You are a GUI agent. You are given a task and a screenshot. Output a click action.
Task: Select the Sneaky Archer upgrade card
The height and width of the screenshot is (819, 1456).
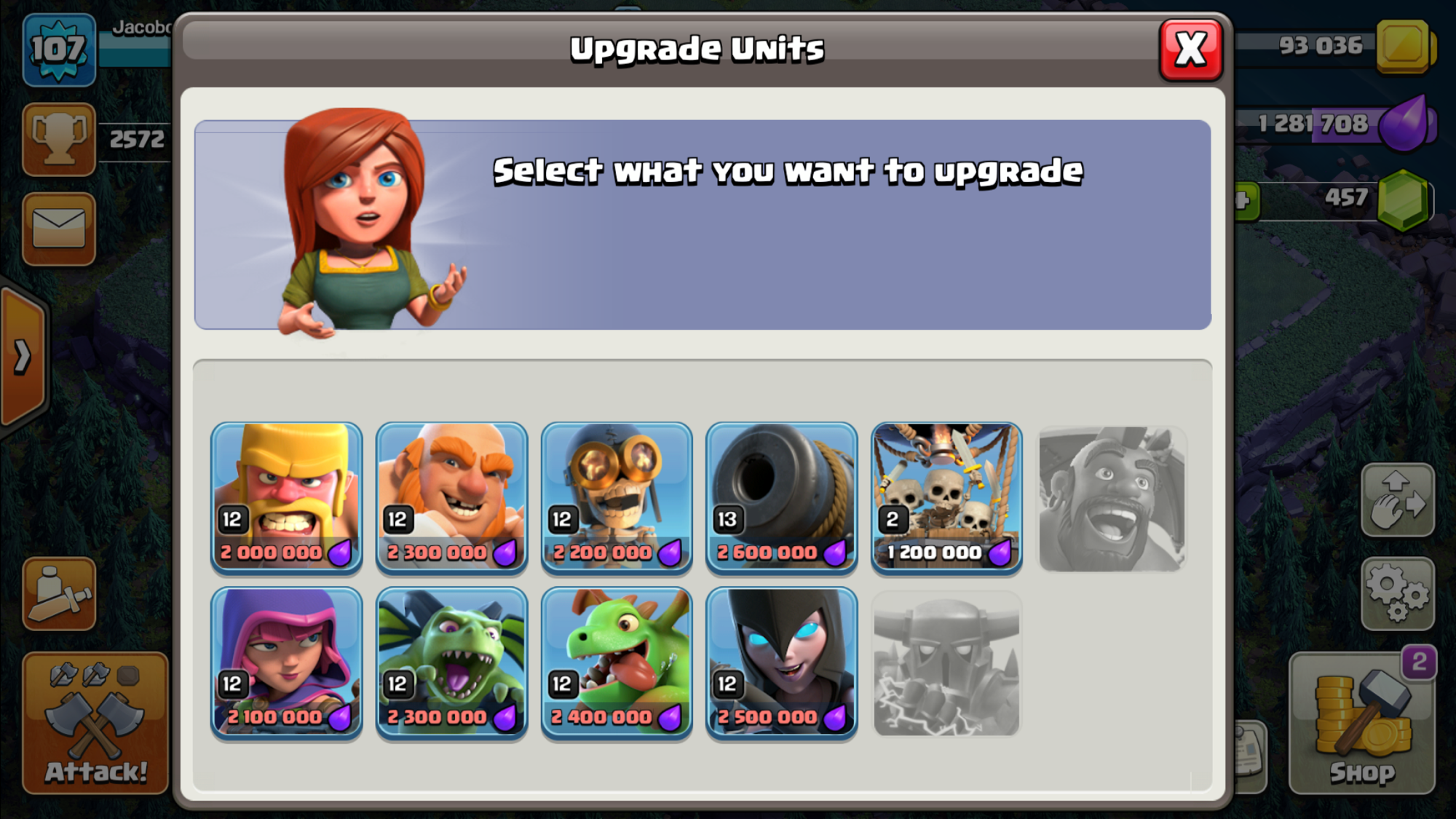(287, 663)
